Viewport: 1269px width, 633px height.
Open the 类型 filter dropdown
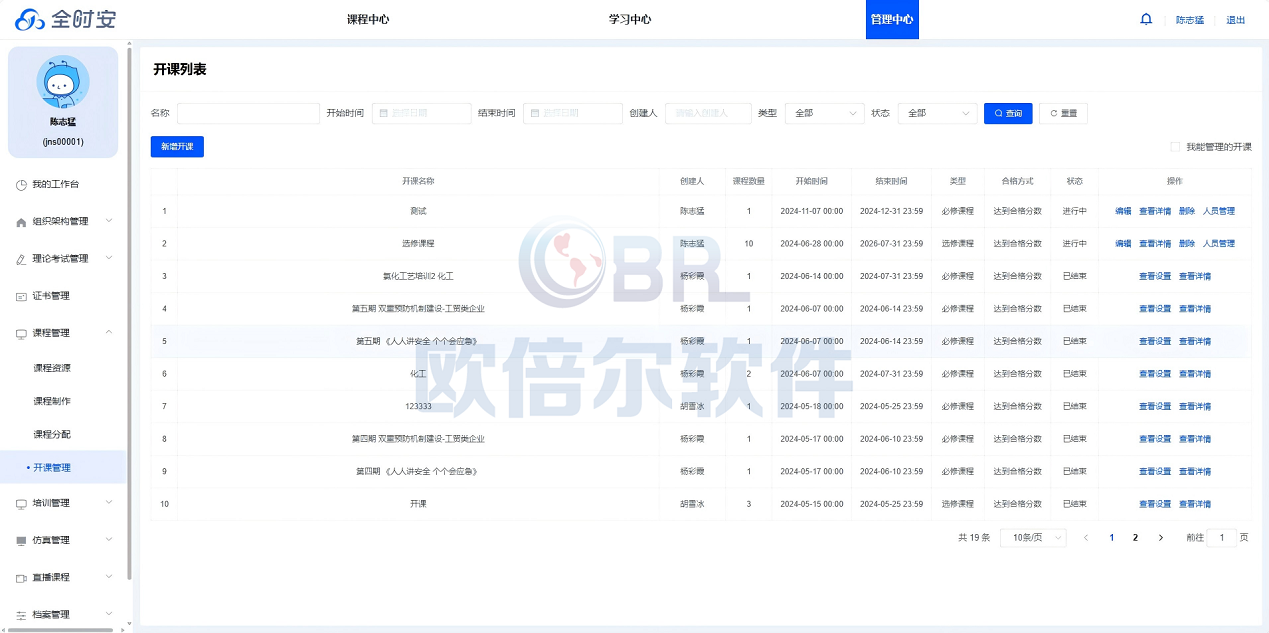point(824,113)
